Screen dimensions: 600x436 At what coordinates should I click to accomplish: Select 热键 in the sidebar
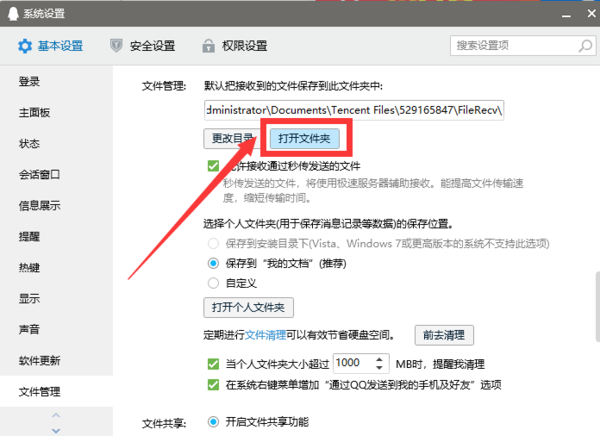click(x=30, y=268)
